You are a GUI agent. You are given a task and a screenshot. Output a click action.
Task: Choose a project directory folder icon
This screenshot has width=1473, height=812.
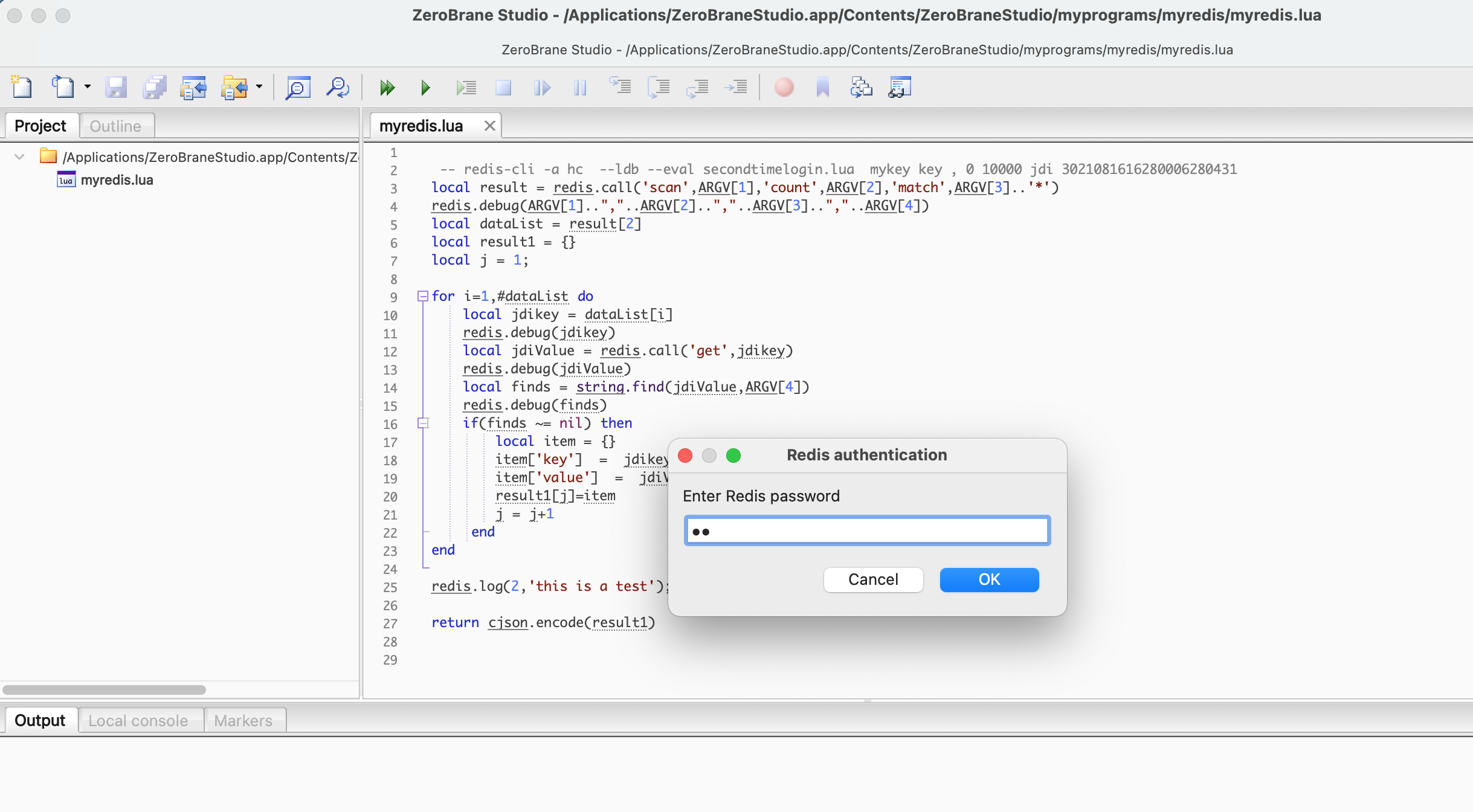(234, 88)
